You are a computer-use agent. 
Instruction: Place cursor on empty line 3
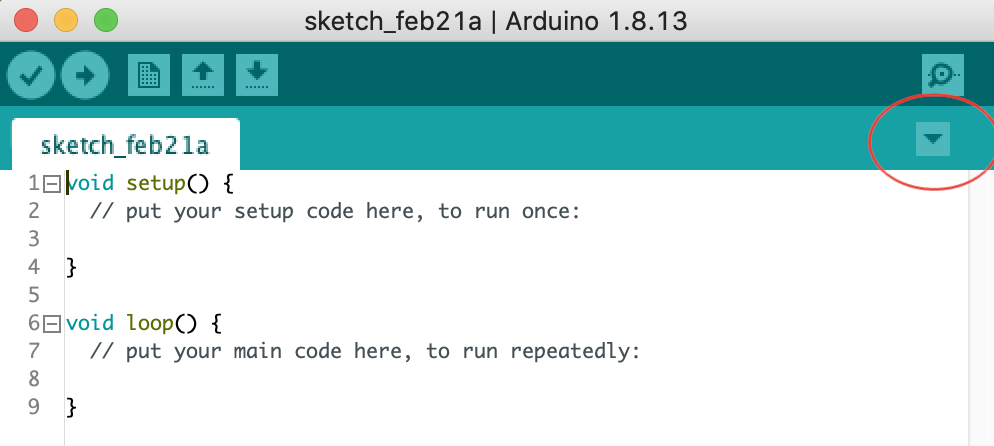pyautogui.click(x=507, y=239)
